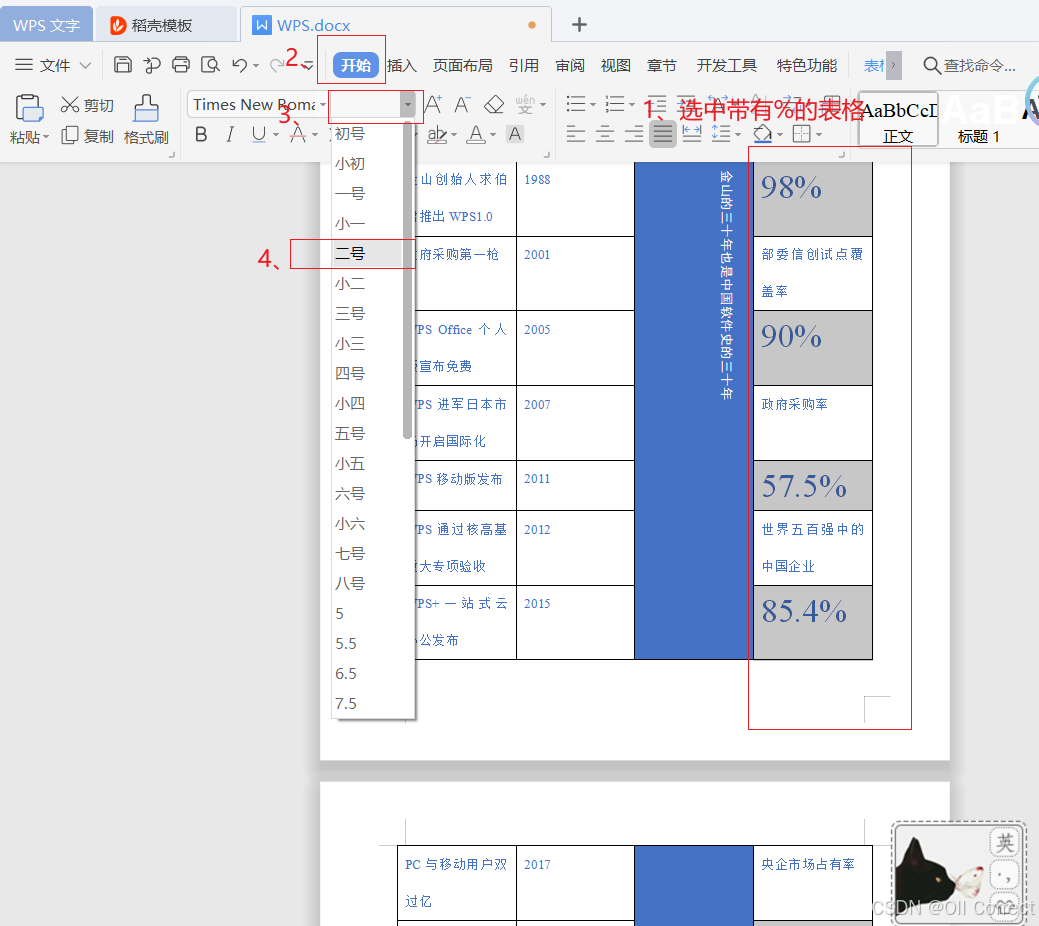This screenshot has height=926, width=1039.
Task: Click the Undo arrow icon
Action: pos(239,64)
